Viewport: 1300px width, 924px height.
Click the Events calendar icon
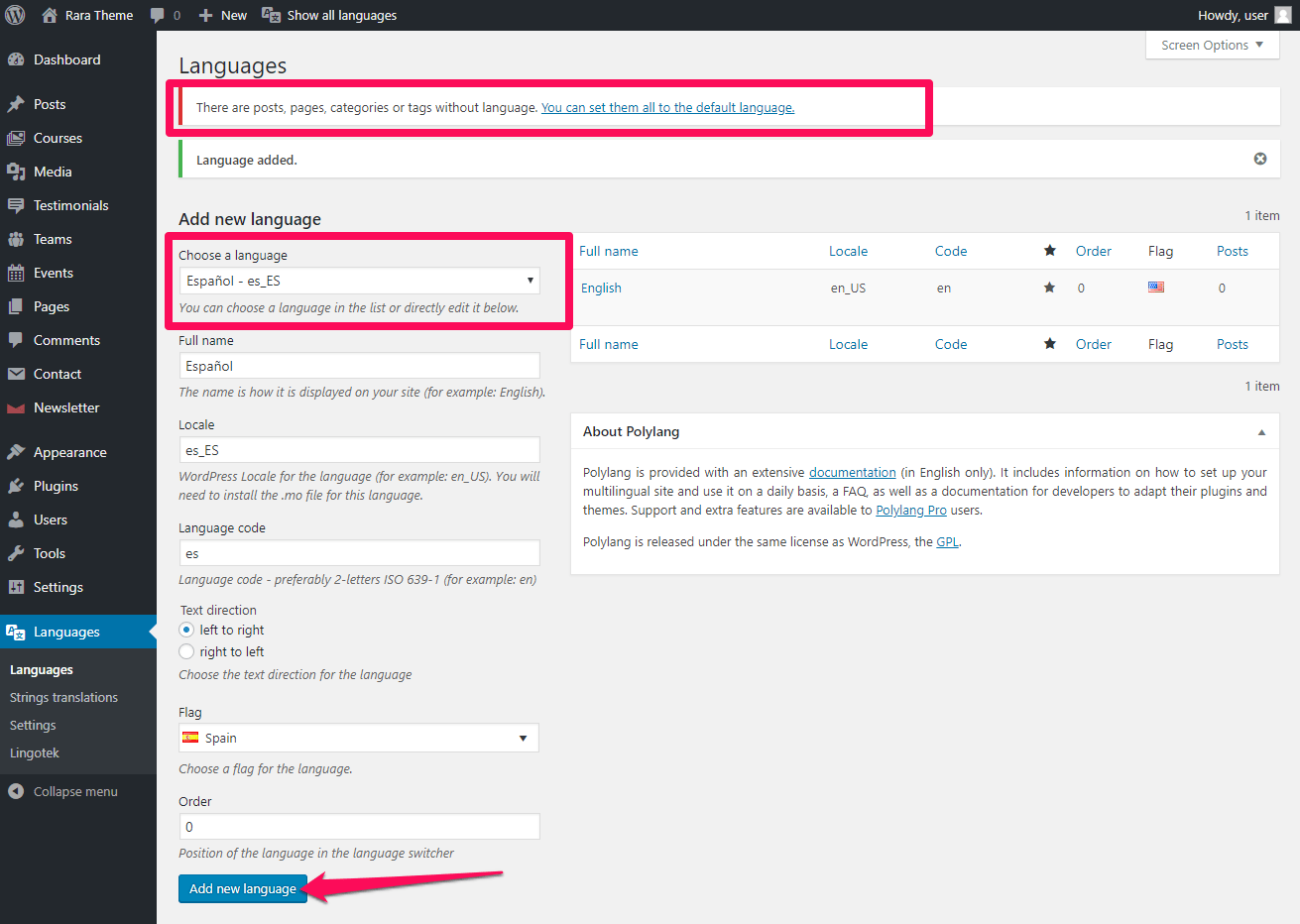click(16, 273)
